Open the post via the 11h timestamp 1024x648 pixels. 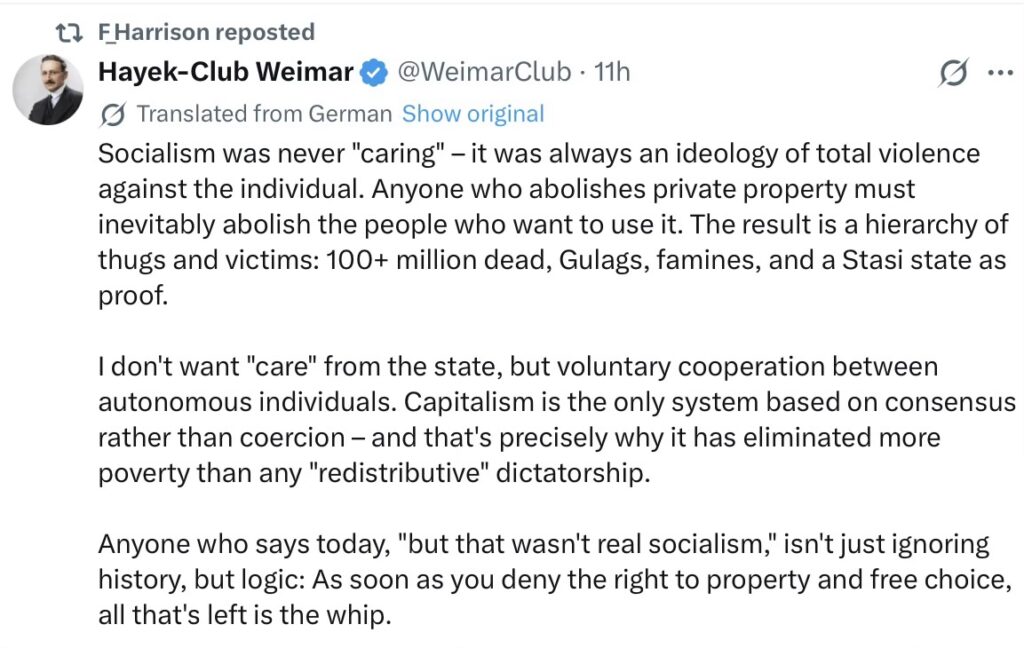point(612,72)
